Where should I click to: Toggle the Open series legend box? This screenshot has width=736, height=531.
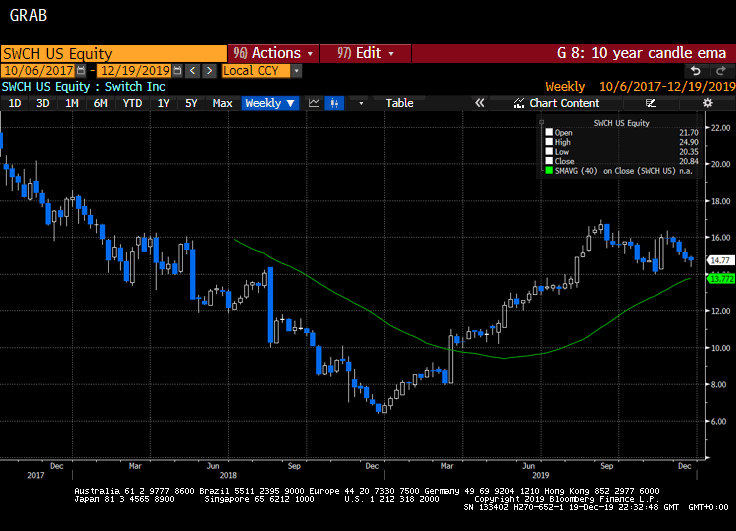click(548, 132)
